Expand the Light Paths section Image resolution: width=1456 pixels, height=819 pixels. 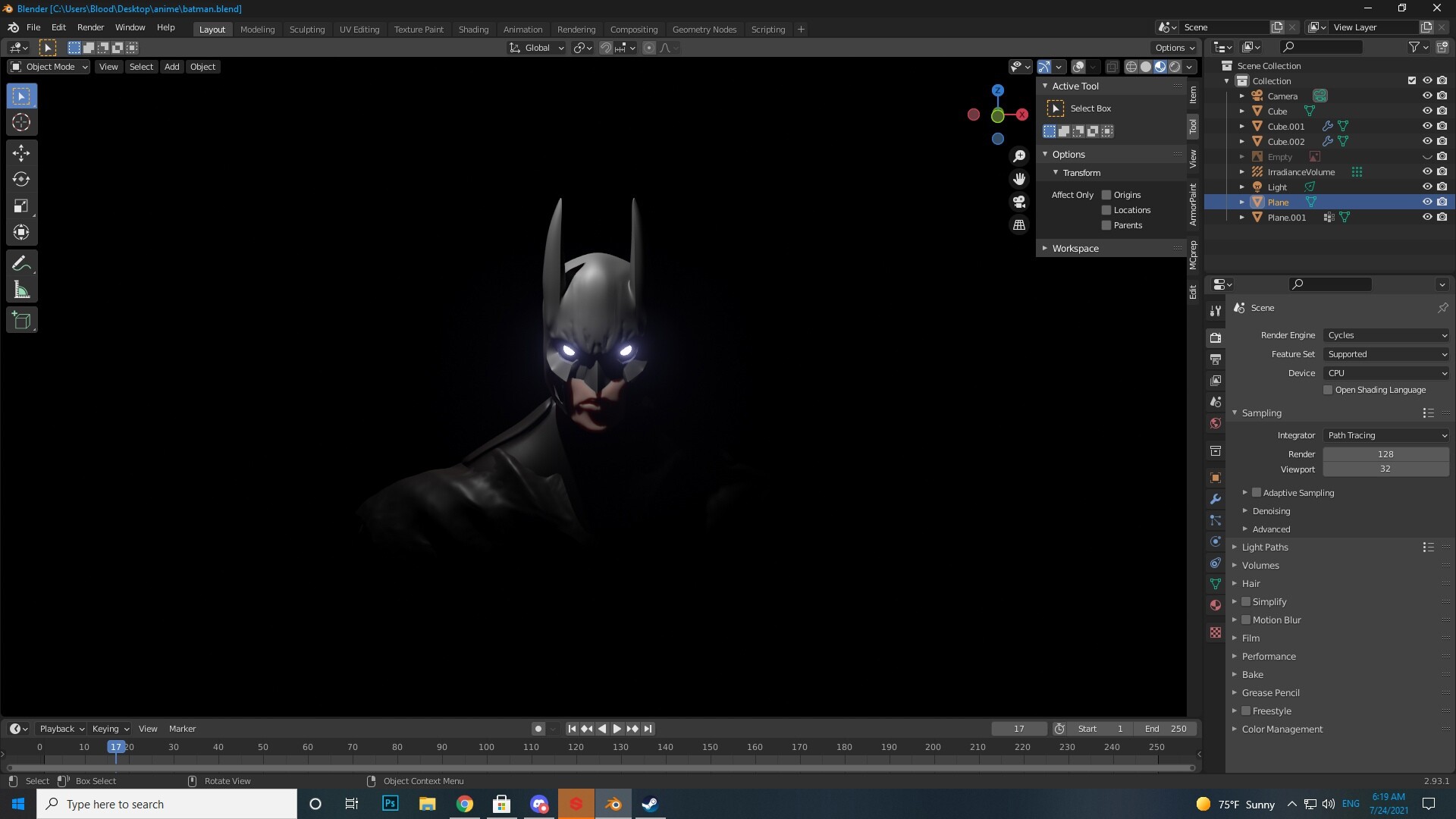(x=1264, y=547)
